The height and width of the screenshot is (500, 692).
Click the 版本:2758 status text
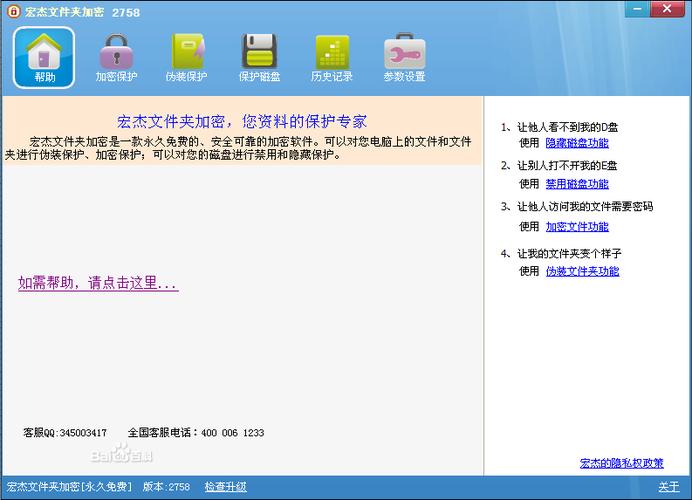click(x=166, y=487)
